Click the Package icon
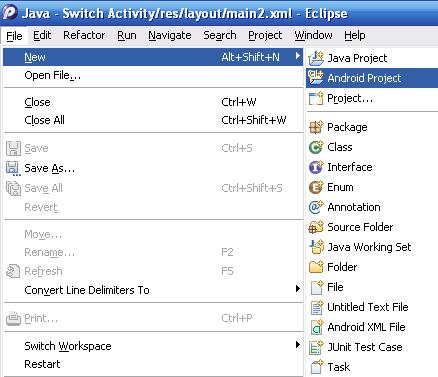 pos(316,127)
